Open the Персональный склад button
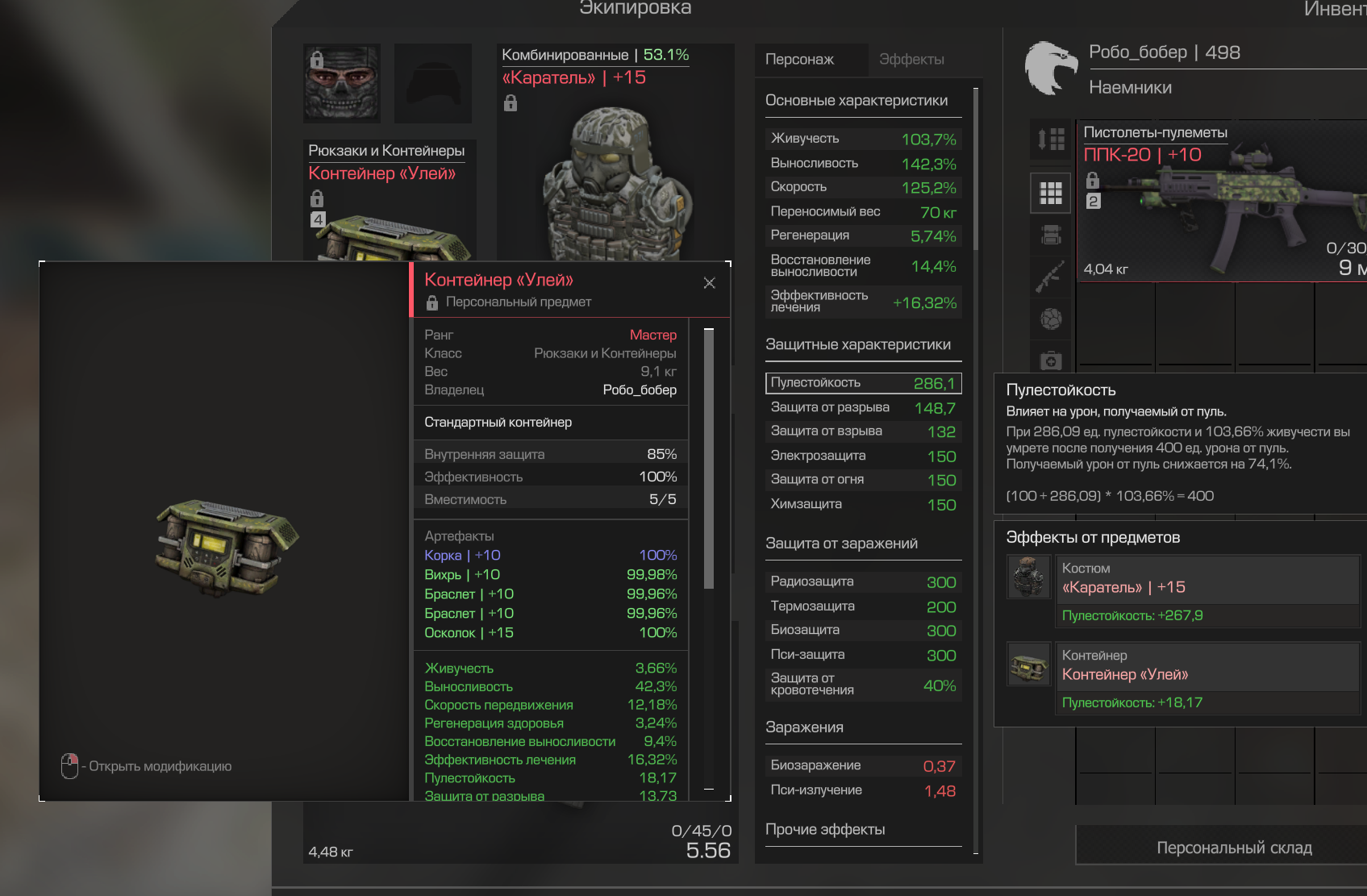The image size is (1367, 896). 1234,848
